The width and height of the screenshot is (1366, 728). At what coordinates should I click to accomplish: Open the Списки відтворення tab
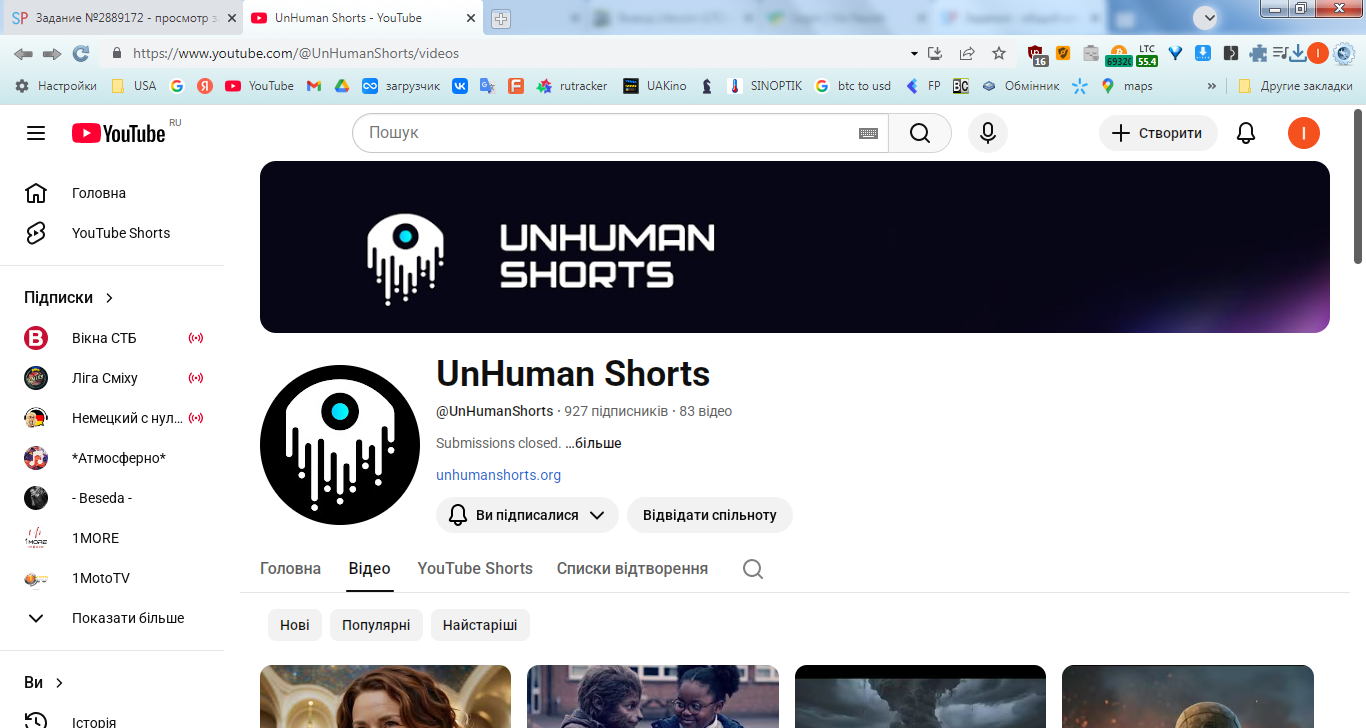(632, 569)
